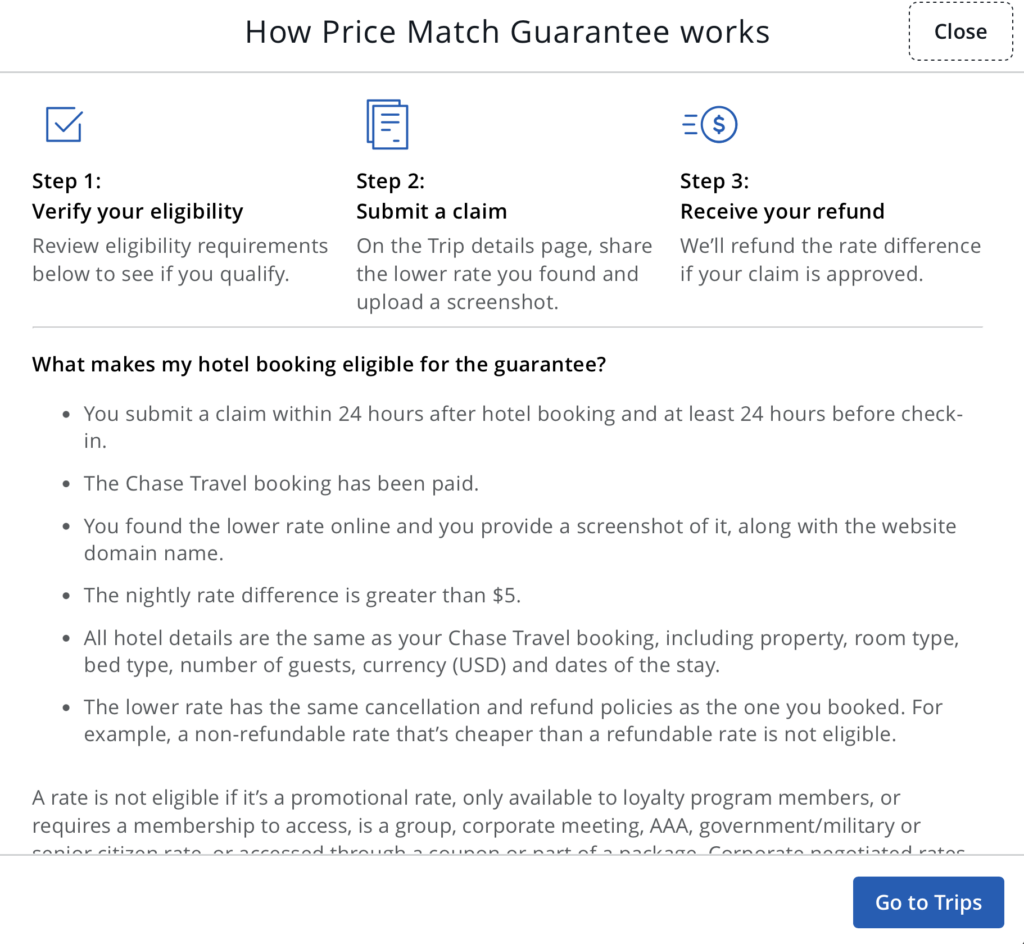Click the bullet about providing a screenshot online

click(x=519, y=539)
